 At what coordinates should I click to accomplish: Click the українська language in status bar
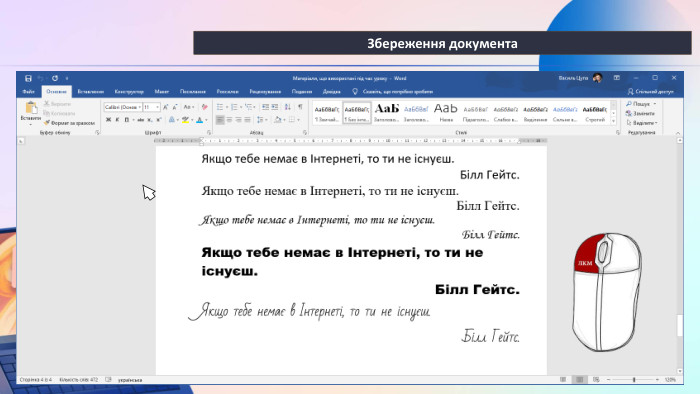[x=130, y=380]
